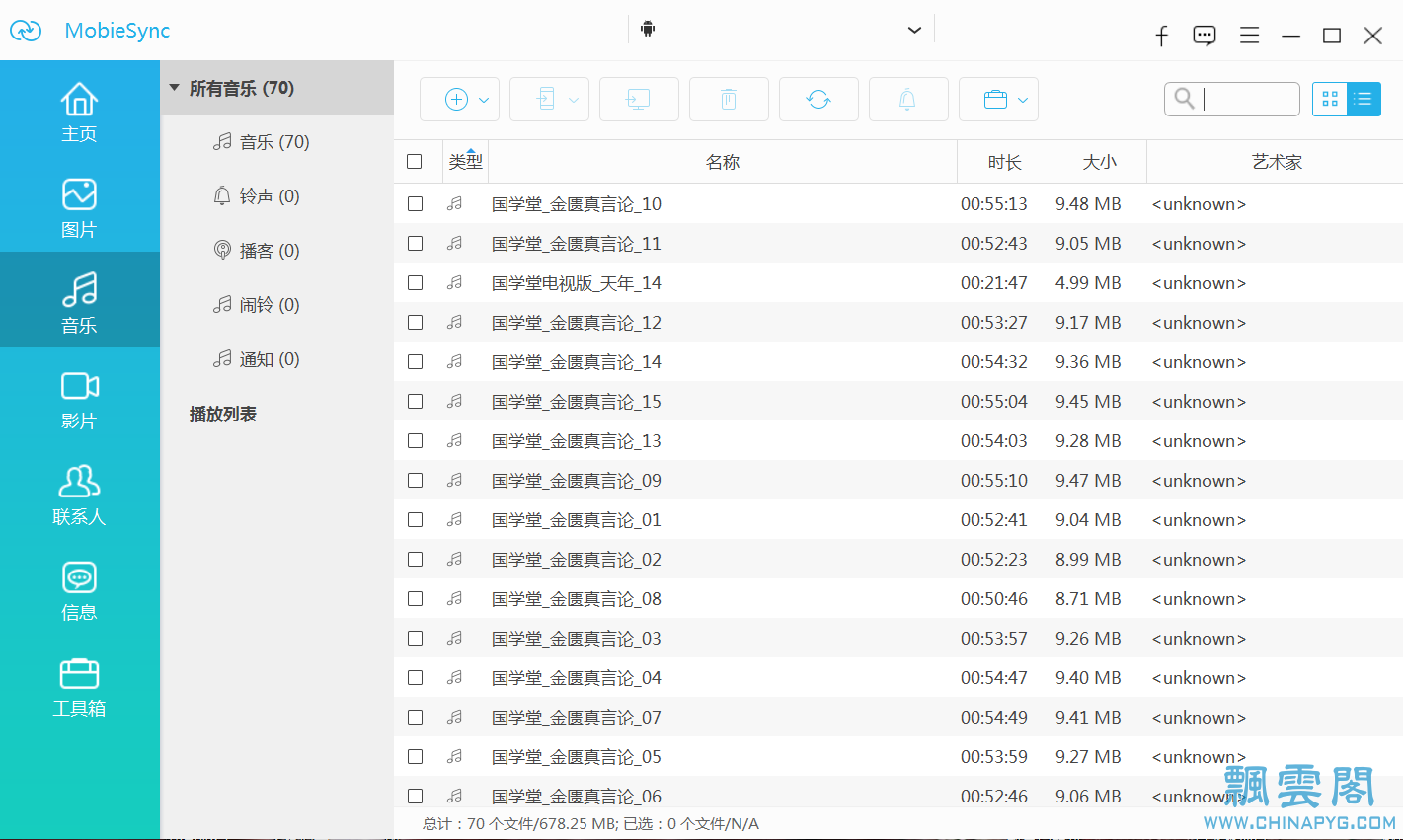
Task: Check the box for 国学堂电视版_天年_14
Action: 415,283
